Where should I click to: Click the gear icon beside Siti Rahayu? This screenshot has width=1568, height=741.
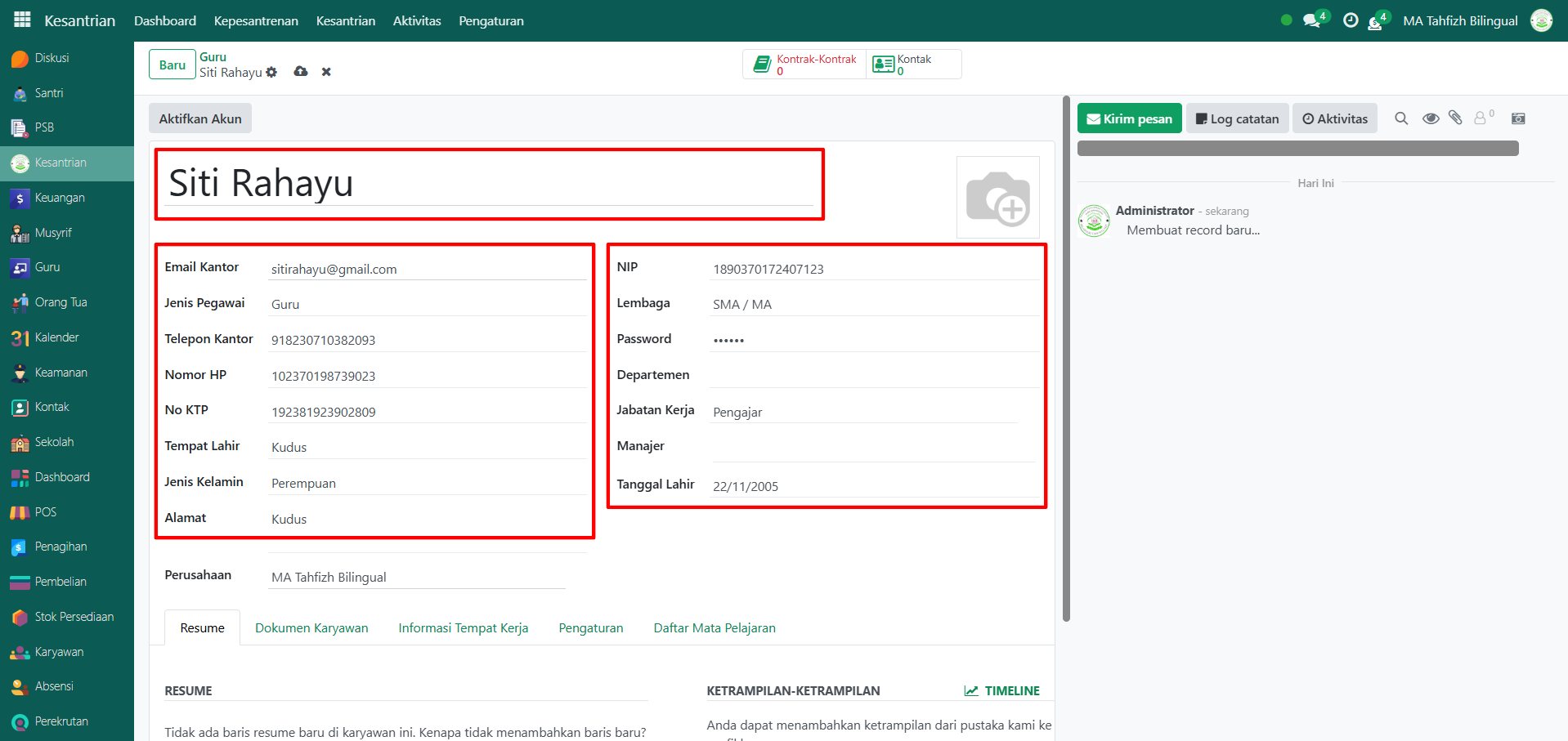point(271,73)
